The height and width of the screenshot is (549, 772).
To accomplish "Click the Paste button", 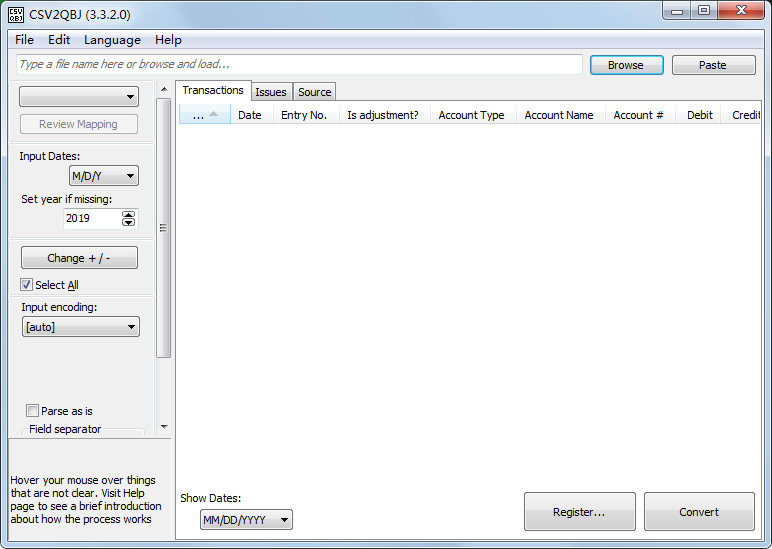I will [713, 65].
